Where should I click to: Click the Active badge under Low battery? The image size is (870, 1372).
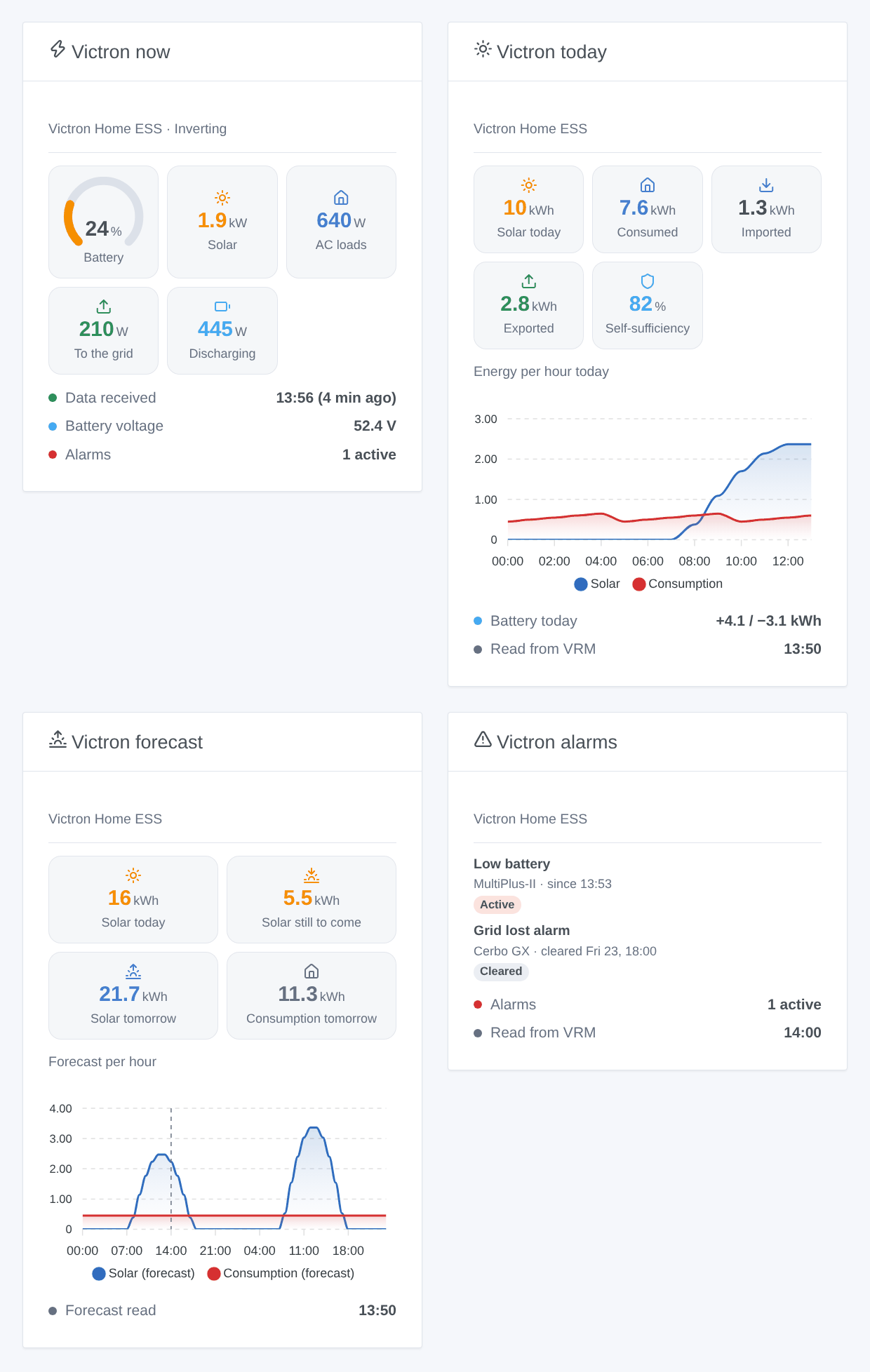497,905
